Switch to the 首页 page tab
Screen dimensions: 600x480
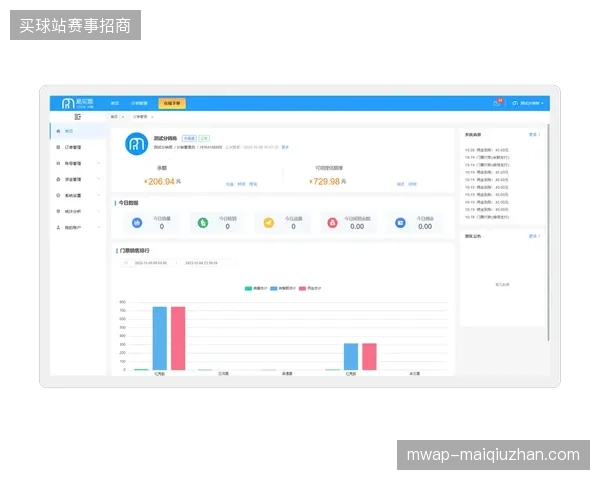(114, 117)
